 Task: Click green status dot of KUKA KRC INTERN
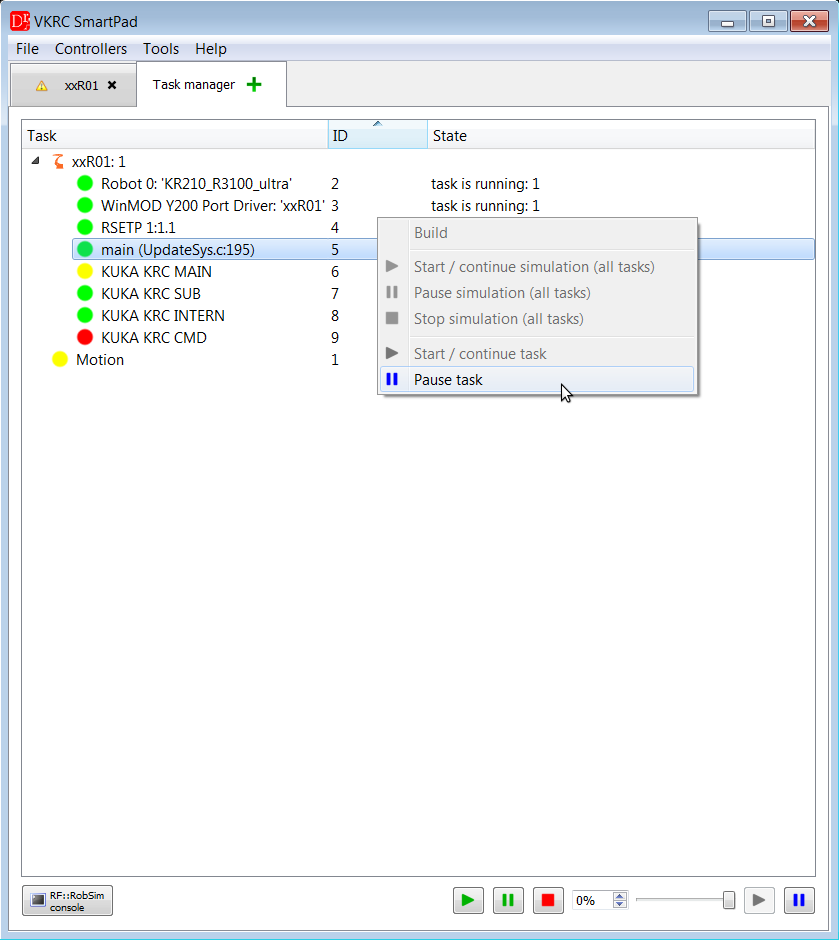click(85, 315)
